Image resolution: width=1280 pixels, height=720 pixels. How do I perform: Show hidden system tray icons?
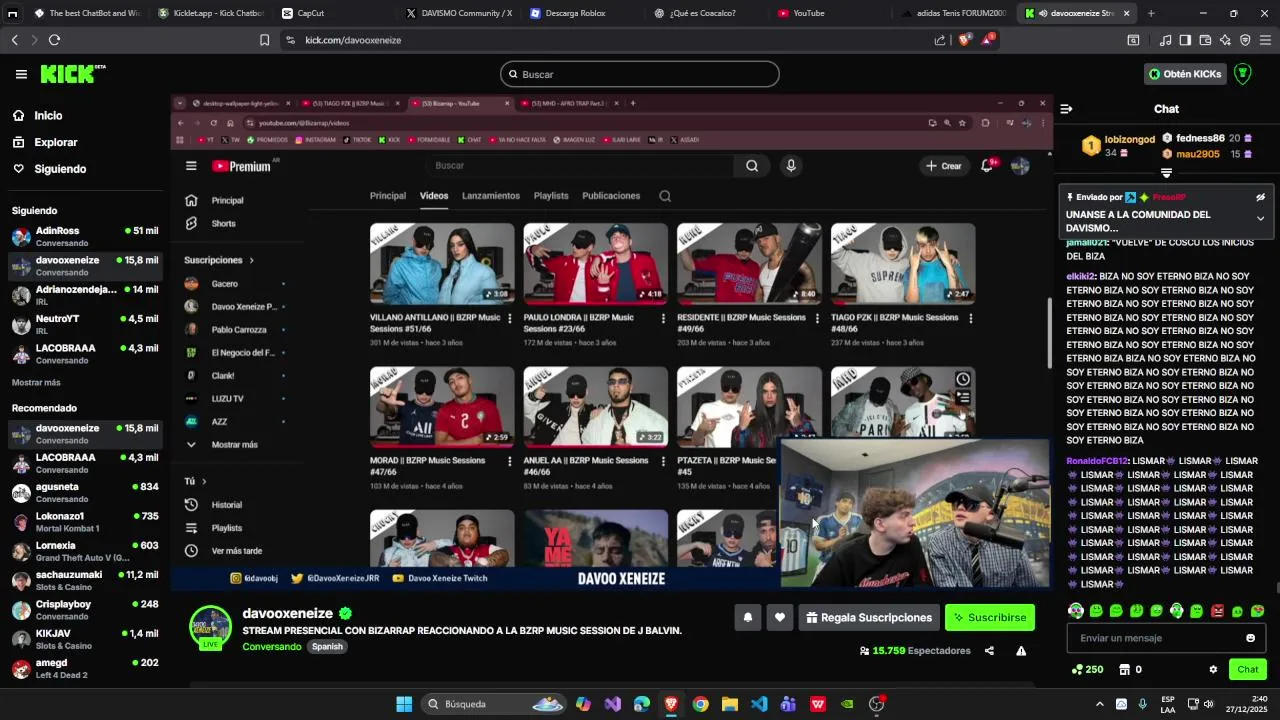pos(1099,704)
